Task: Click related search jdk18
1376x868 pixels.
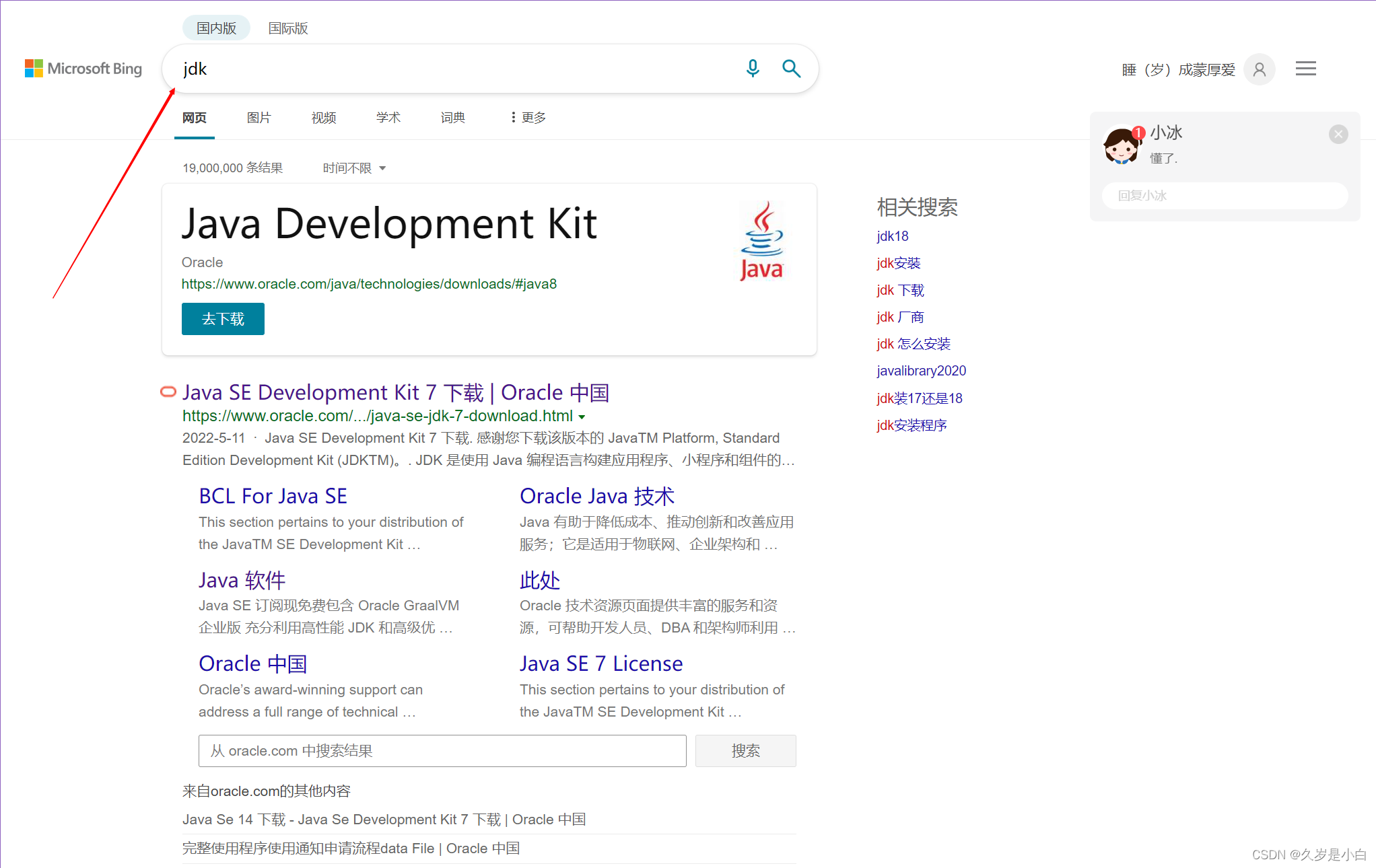Action: (893, 236)
